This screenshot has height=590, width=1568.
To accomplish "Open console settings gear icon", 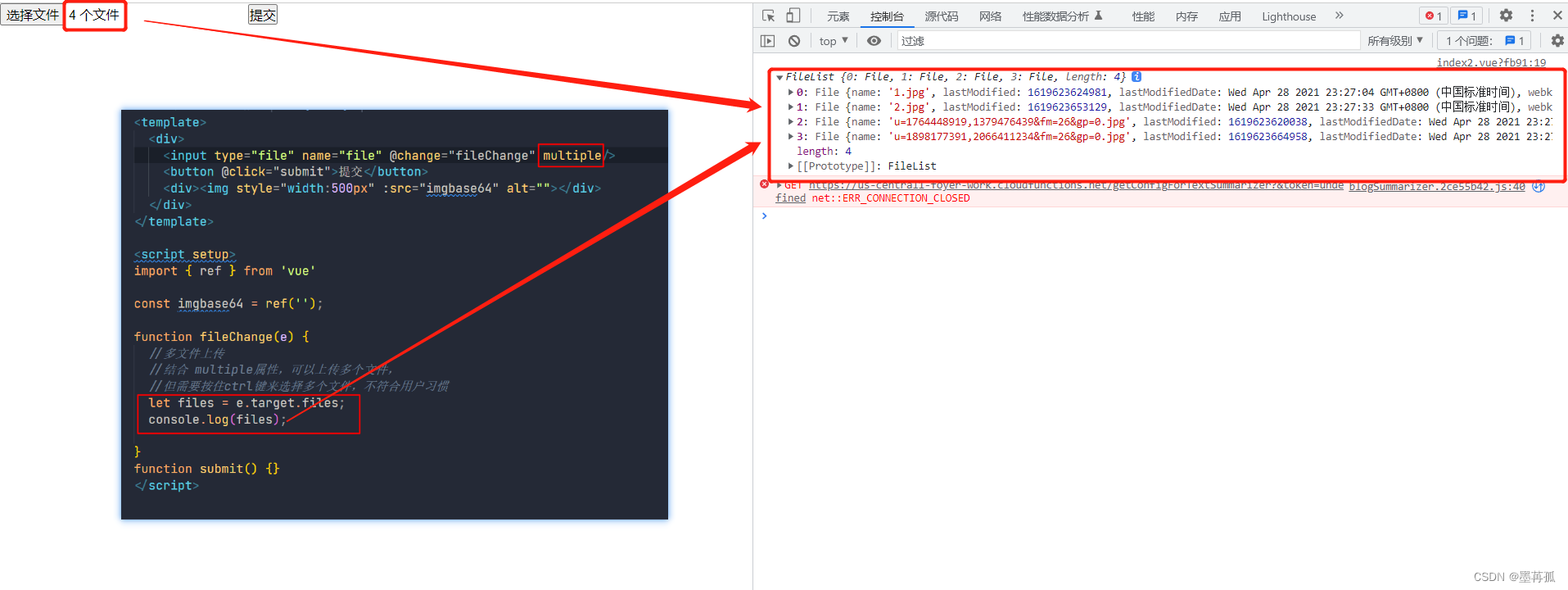I will [x=1557, y=41].
